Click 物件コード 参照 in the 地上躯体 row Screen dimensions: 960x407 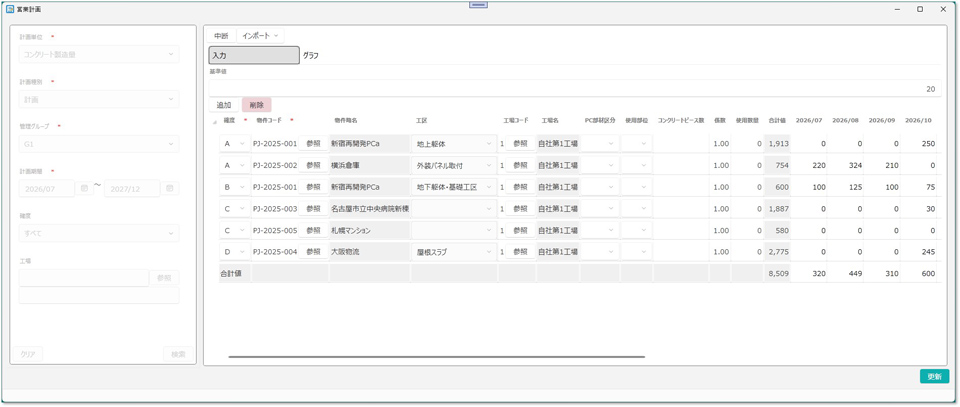(x=313, y=144)
